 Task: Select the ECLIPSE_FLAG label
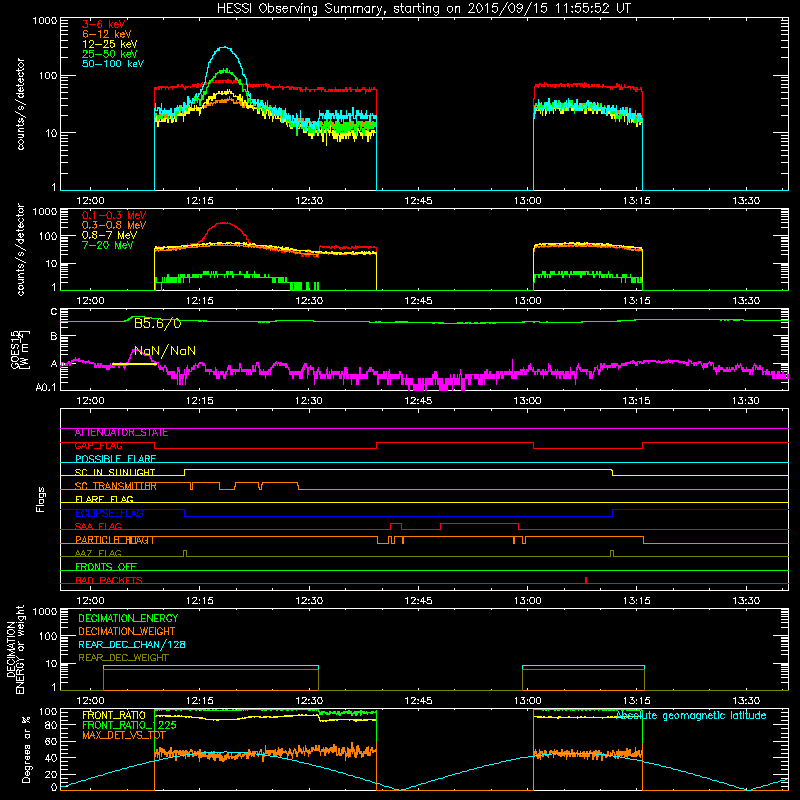[109, 513]
